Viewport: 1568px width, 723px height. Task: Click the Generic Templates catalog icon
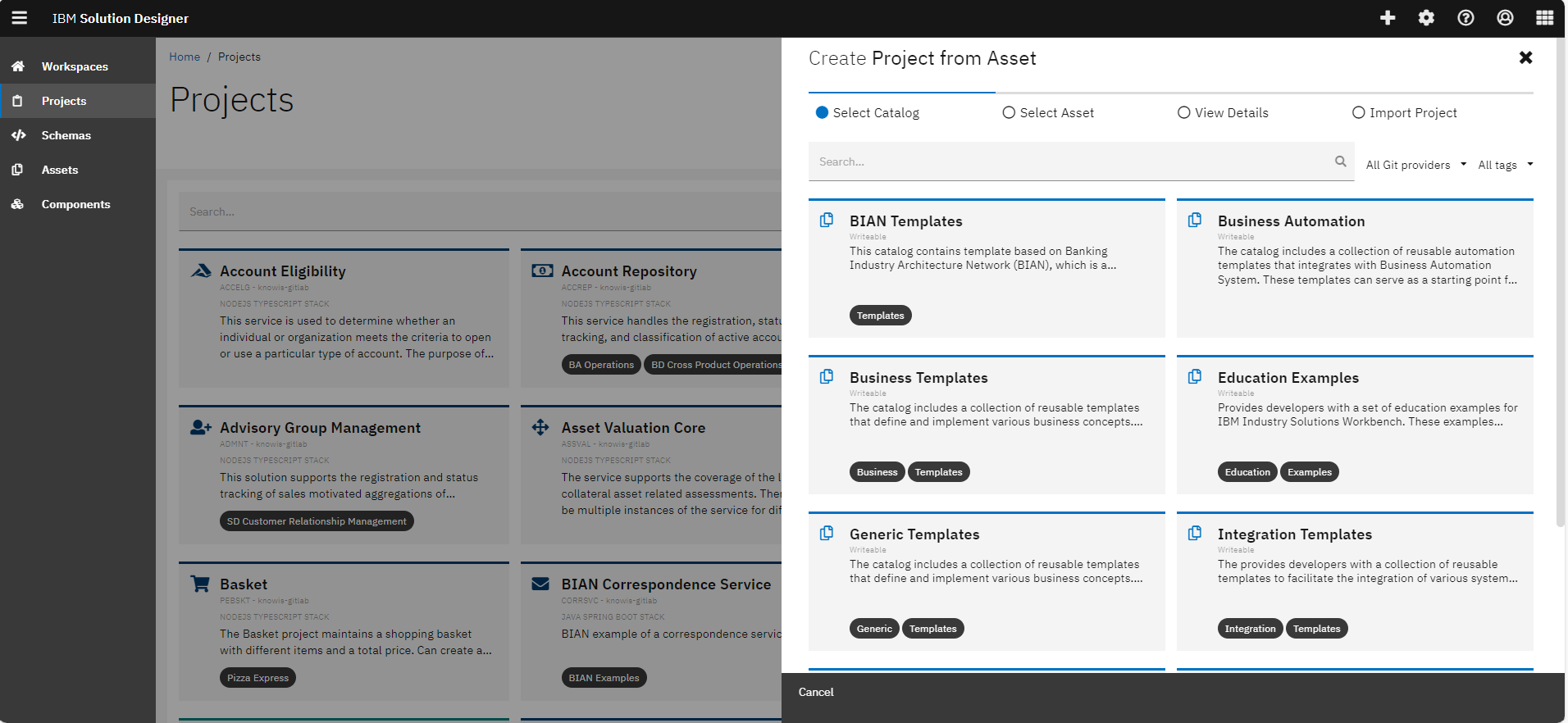point(827,533)
